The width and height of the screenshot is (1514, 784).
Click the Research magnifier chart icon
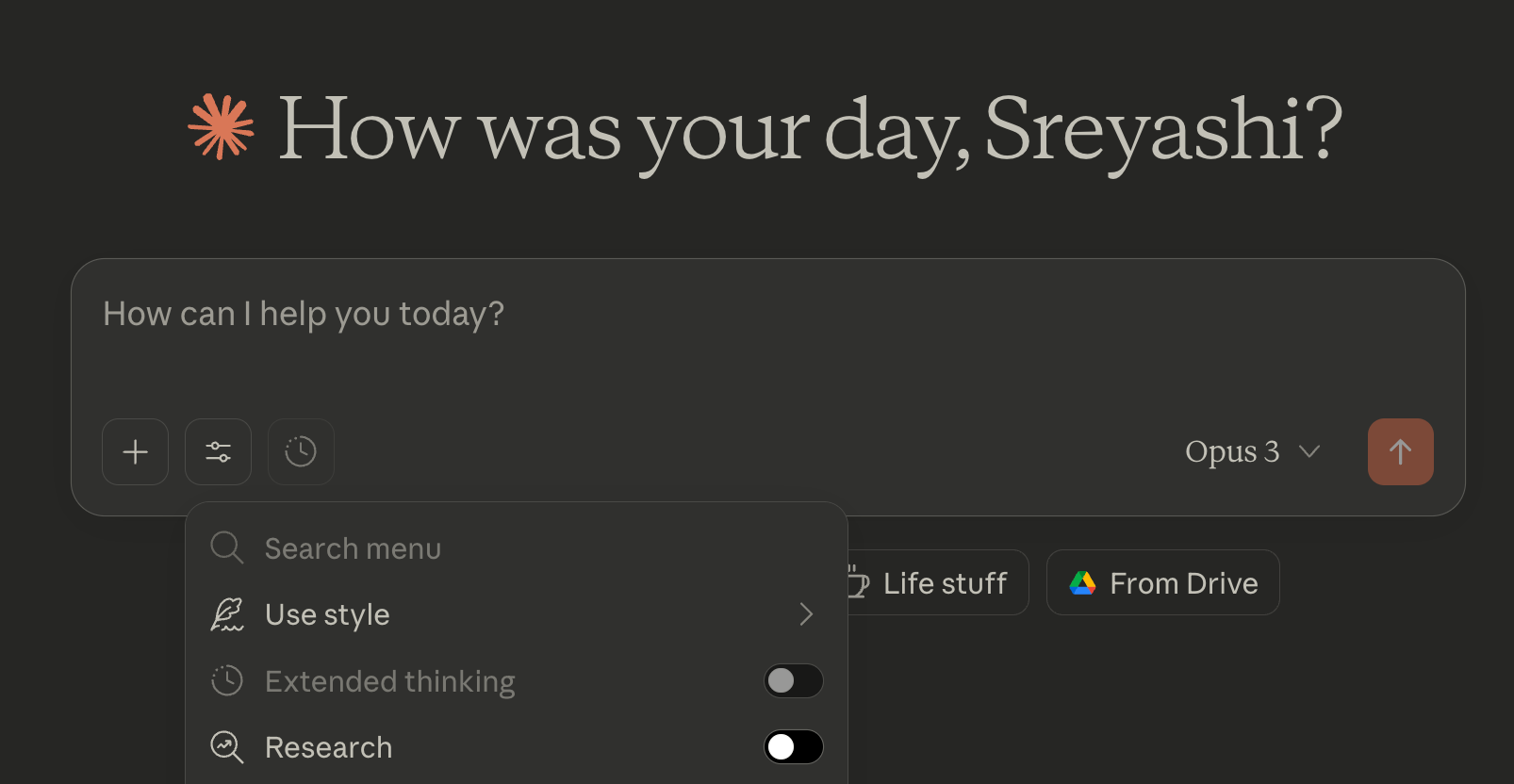pos(226,747)
